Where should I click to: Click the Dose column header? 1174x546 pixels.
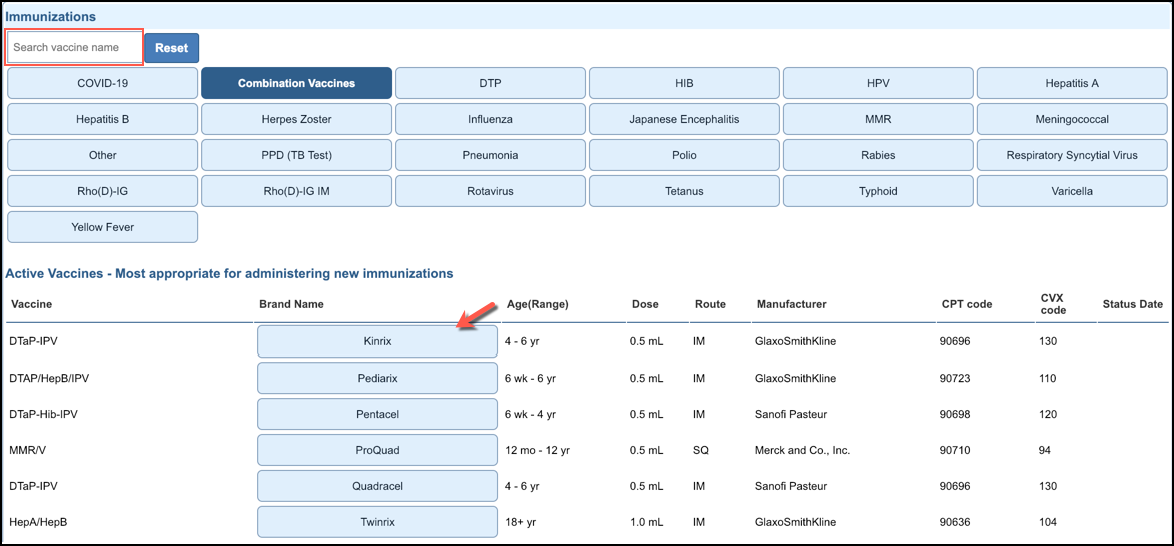[x=645, y=304]
